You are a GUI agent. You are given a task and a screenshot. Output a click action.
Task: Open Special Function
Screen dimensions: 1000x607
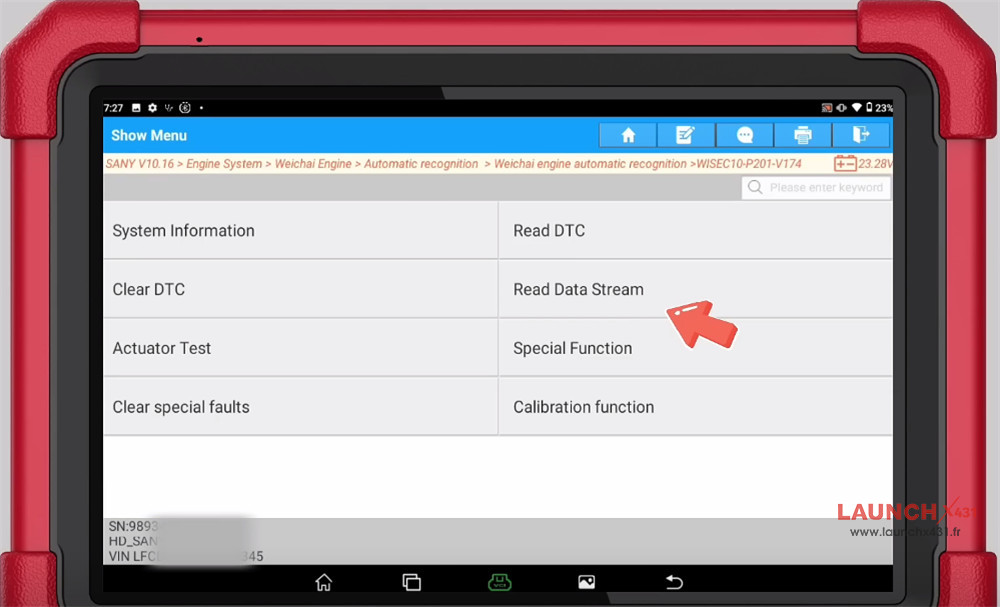tap(572, 348)
